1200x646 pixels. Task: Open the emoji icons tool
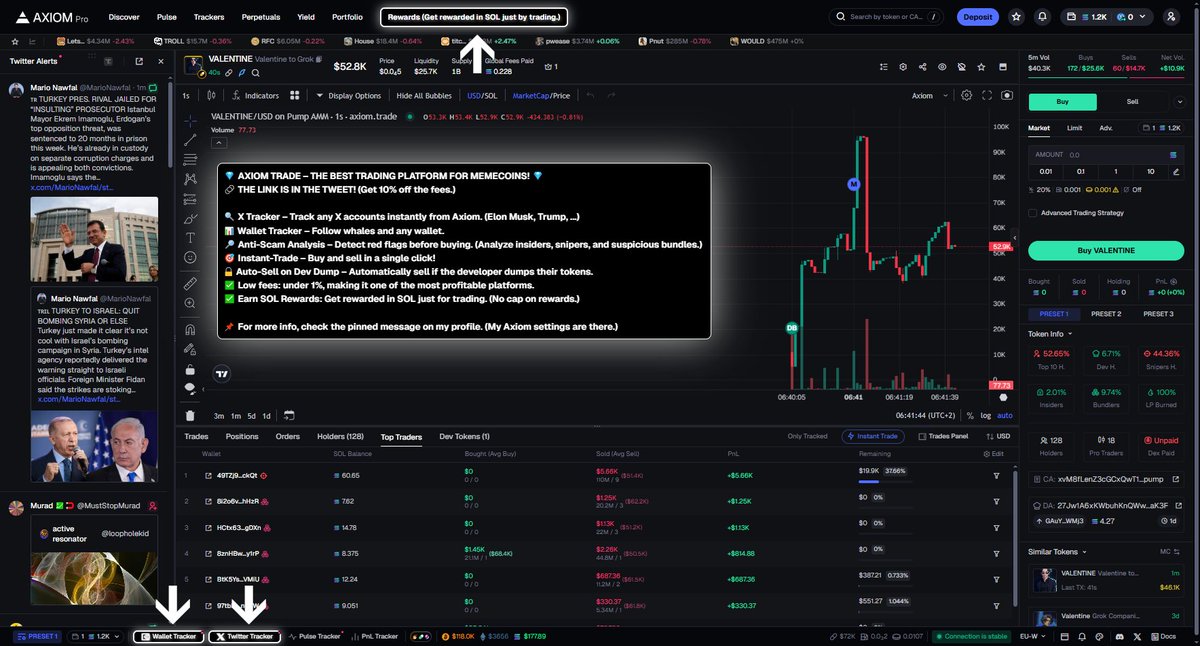pyautogui.click(x=190, y=258)
